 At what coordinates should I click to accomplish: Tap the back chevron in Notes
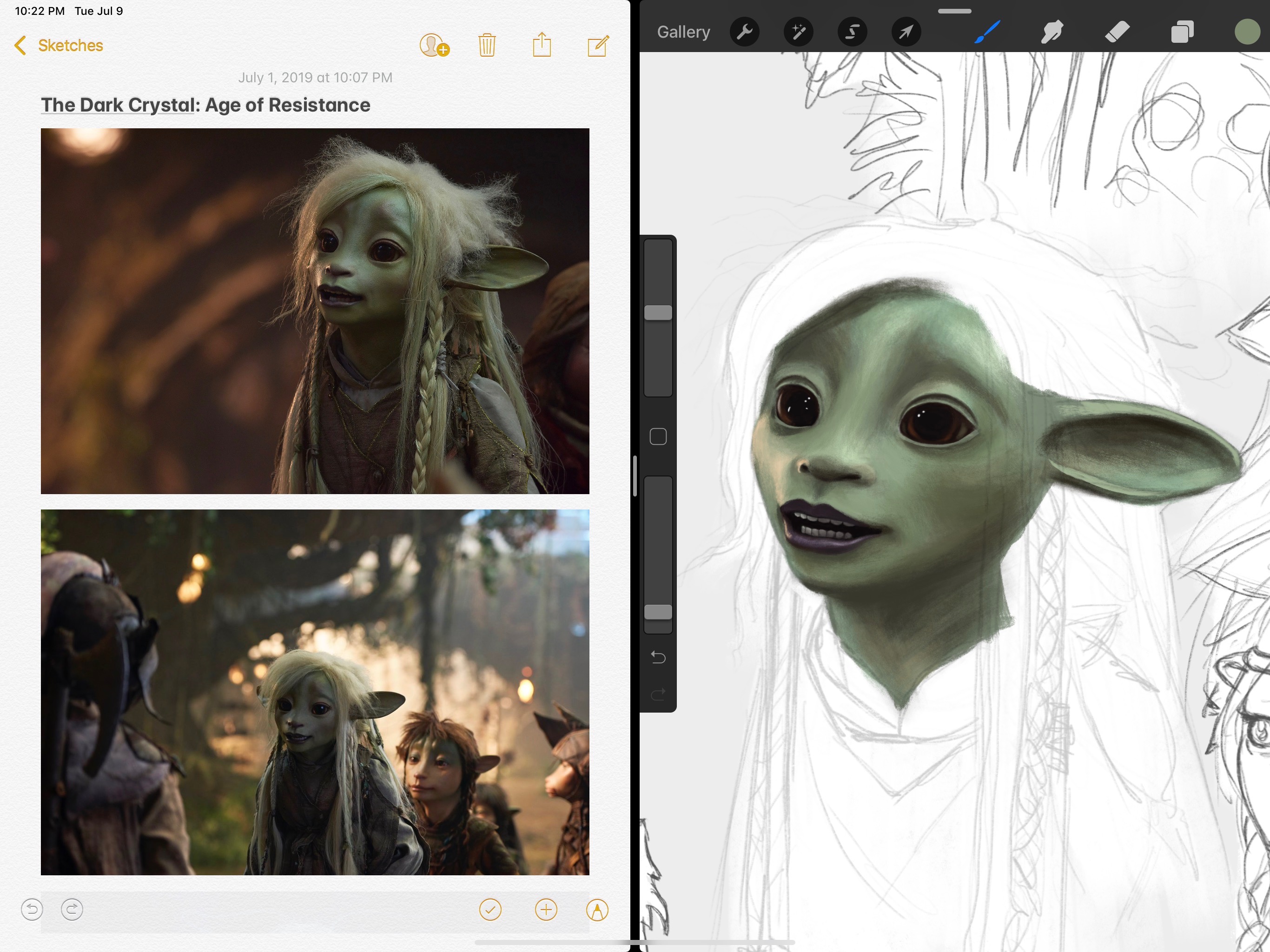coord(20,46)
